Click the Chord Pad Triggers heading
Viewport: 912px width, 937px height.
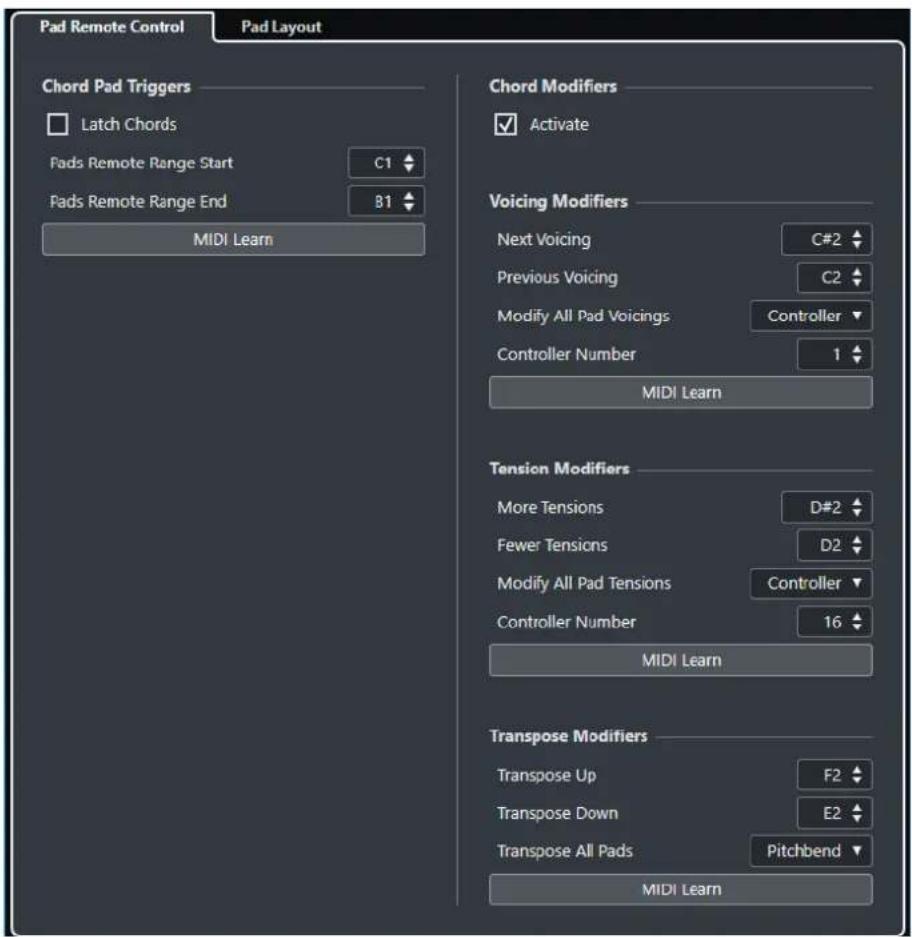pos(117,87)
